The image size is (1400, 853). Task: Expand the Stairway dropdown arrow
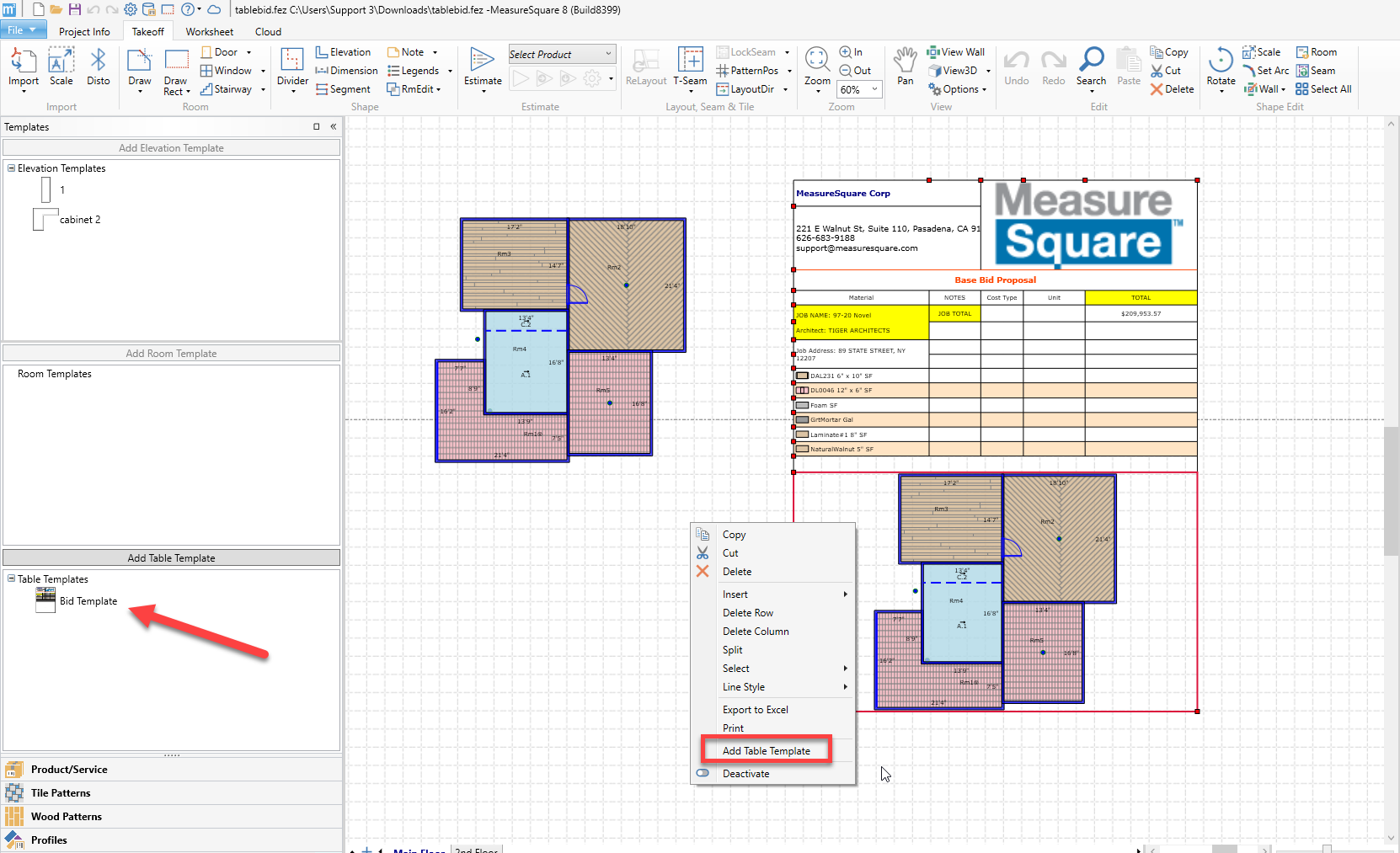(263, 89)
